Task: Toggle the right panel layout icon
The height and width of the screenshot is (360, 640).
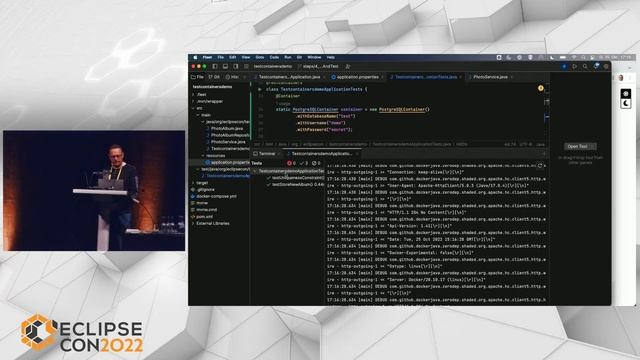Action: [x=236, y=67]
